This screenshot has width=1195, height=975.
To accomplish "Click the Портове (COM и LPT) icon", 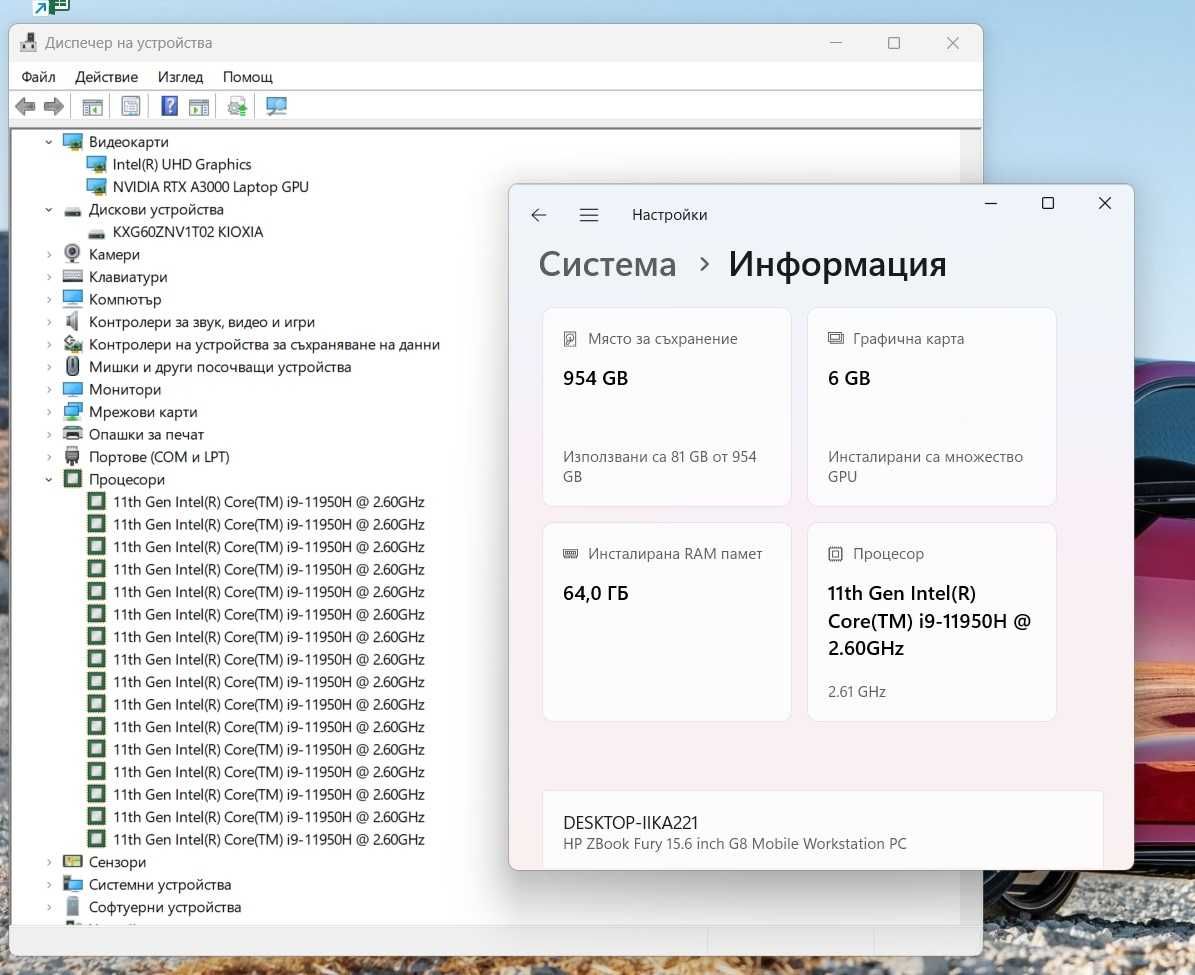I will pyautogui.click(x=72, y=457).
